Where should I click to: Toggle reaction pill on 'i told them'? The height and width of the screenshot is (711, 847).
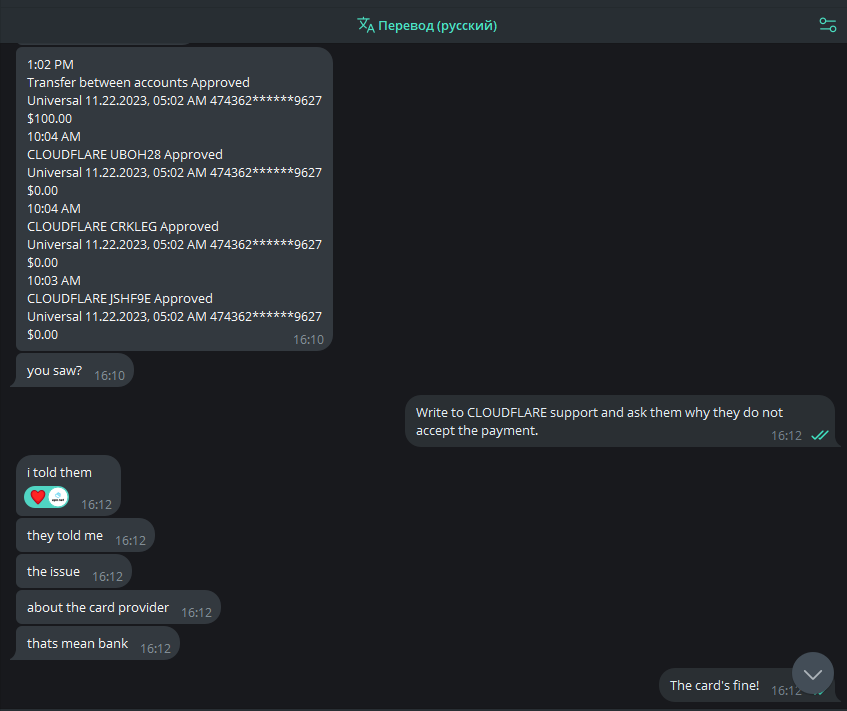coord(46,497)
